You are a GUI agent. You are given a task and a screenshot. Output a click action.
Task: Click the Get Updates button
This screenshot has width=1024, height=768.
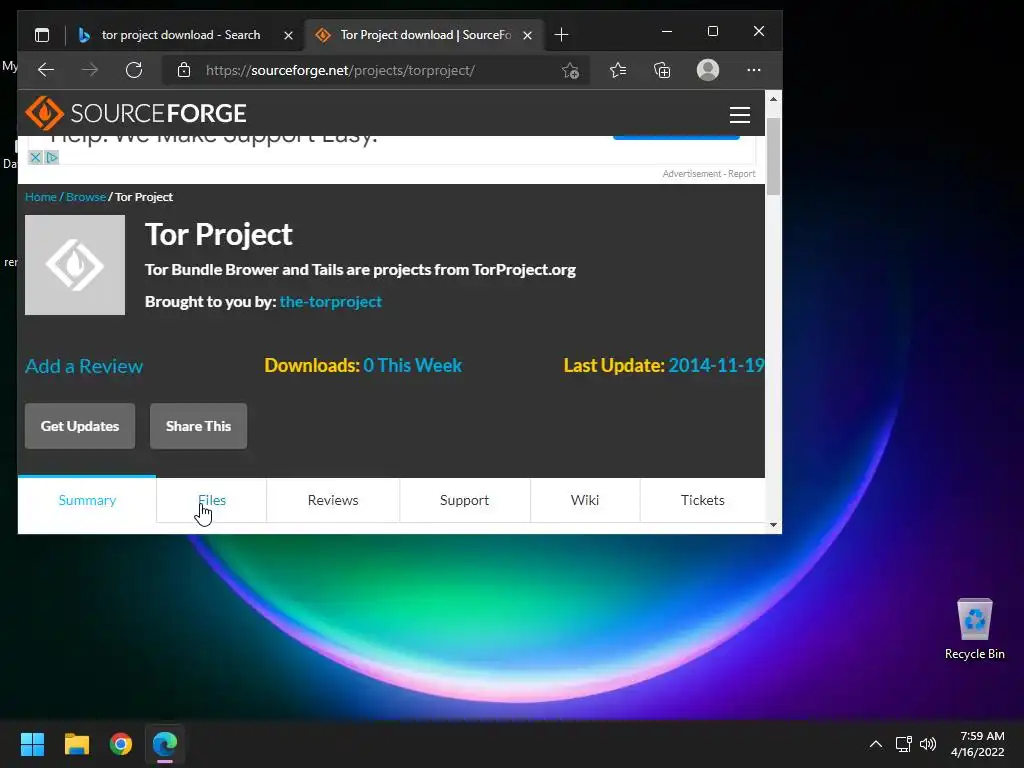[80, 426]
